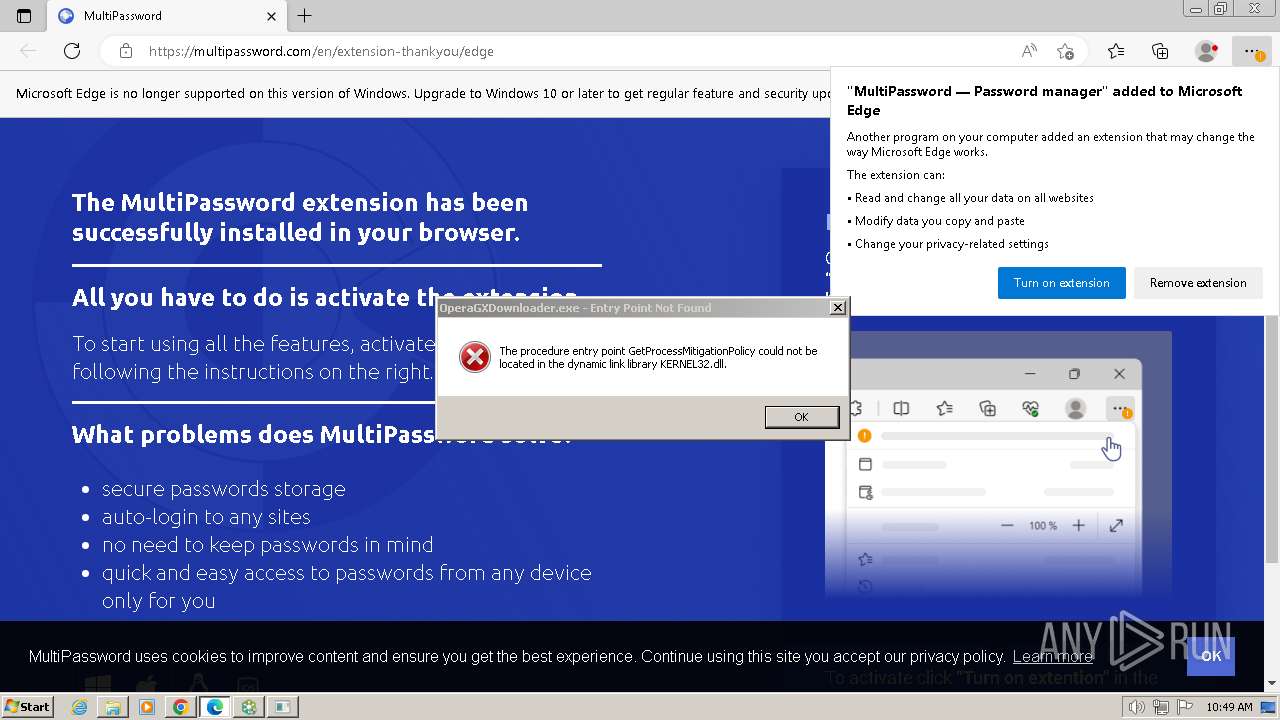Open network status tray icon
Viewport: 1280px width, 720px height.
click(x=1161, y=707)
